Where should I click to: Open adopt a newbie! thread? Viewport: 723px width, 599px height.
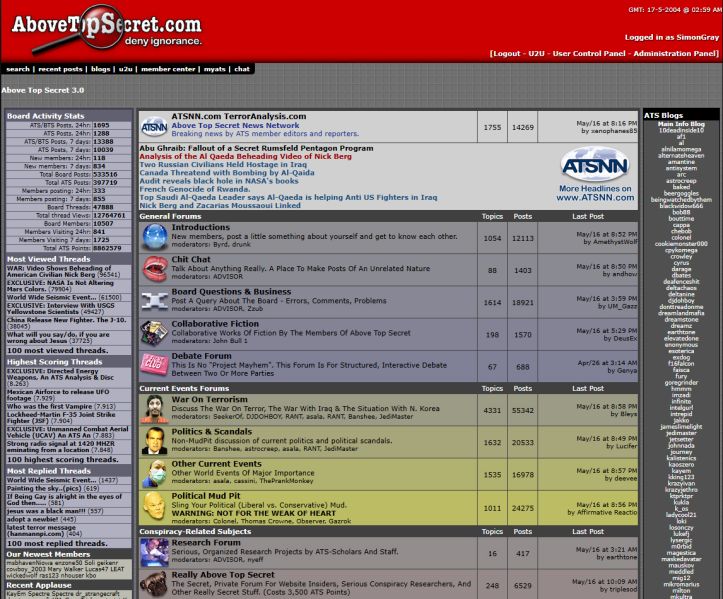[x=33, y=519]
